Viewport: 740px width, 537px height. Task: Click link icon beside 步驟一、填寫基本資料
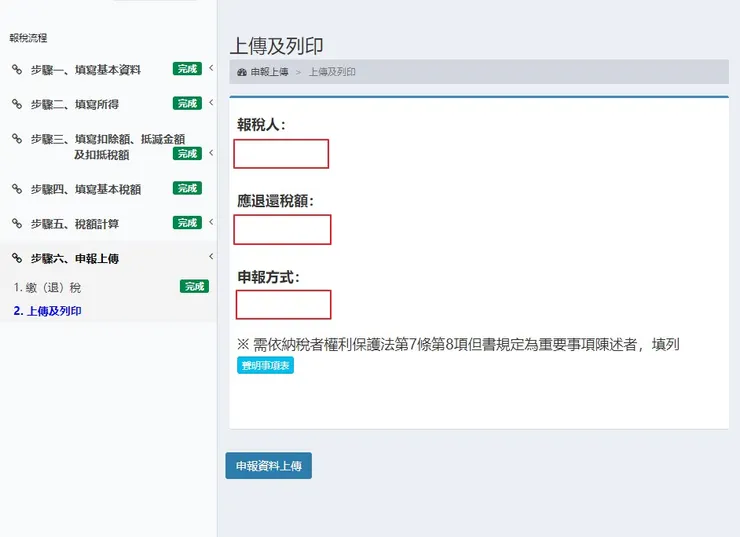[x=17, y=69]
